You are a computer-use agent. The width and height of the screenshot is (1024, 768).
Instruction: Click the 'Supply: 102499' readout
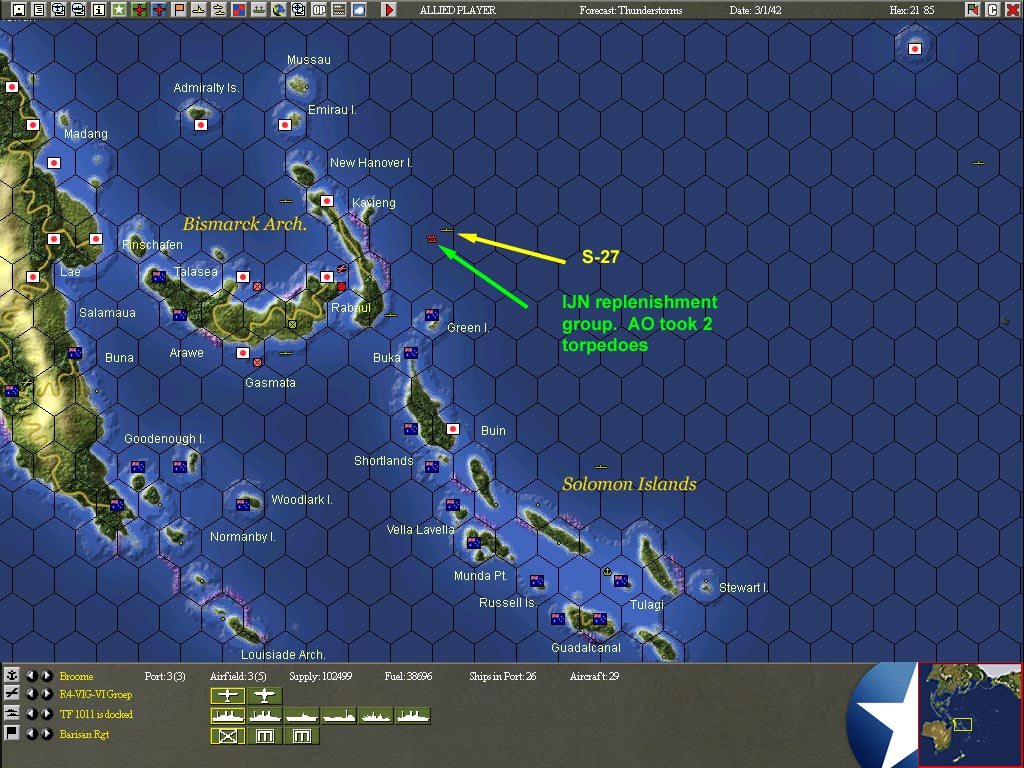tap(321, 676)
